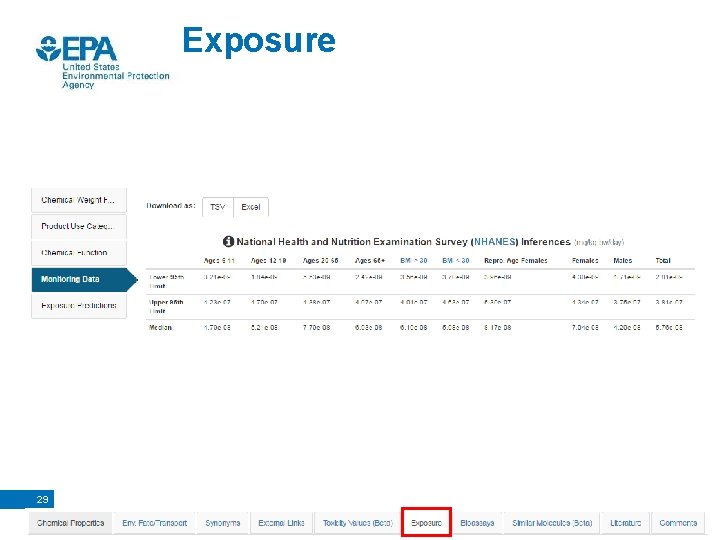
Task: Open Exposure Predictions in the sidebar
Action: [79, 305]
